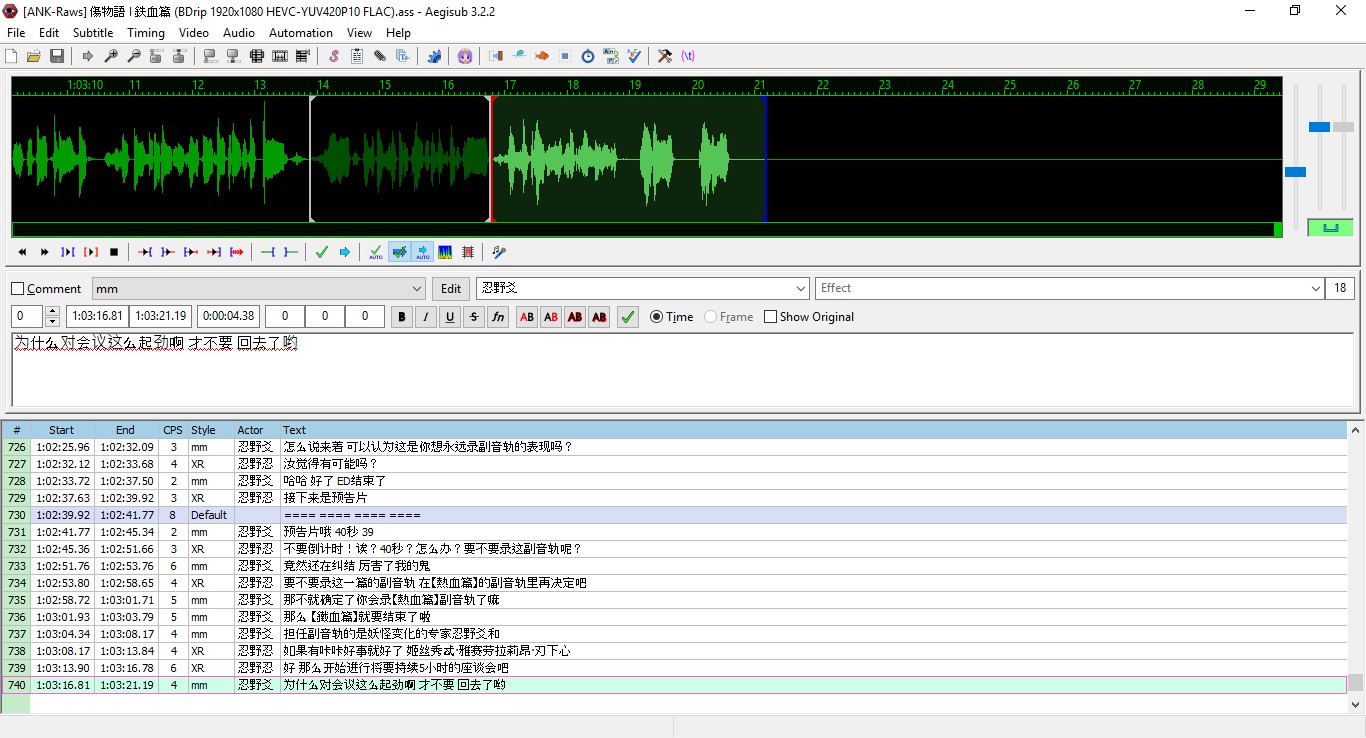Open the Styles Manager (pink S icon)
This screenshot has height=738, width=1366.
point(334,56)
